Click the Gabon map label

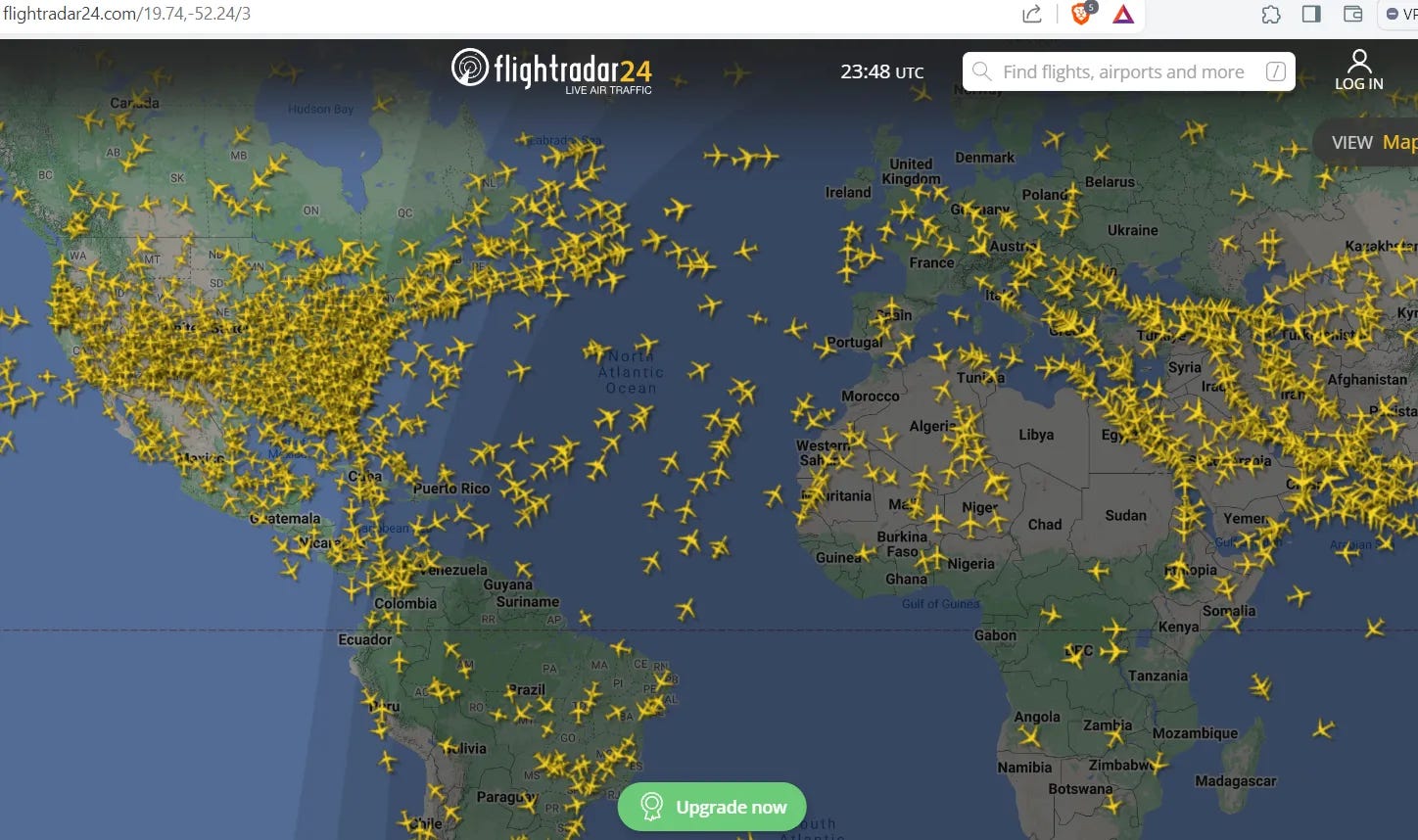point(995,636)
